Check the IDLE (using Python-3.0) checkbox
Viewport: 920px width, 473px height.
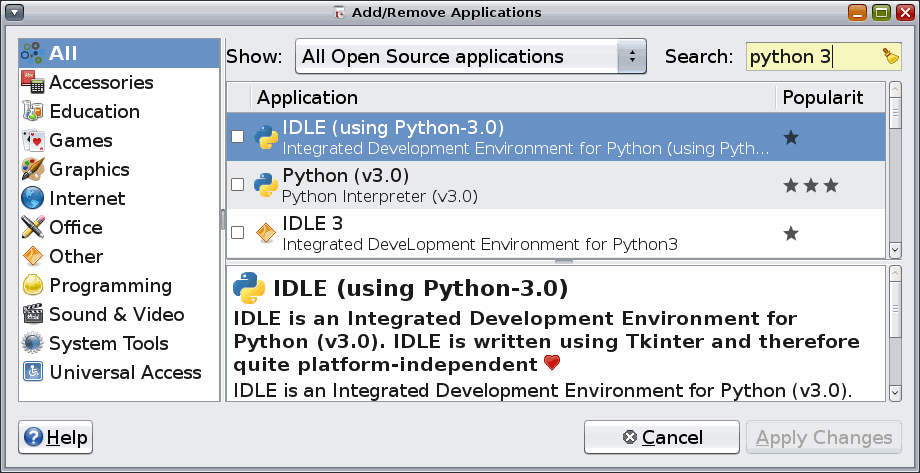pos(238,137)
